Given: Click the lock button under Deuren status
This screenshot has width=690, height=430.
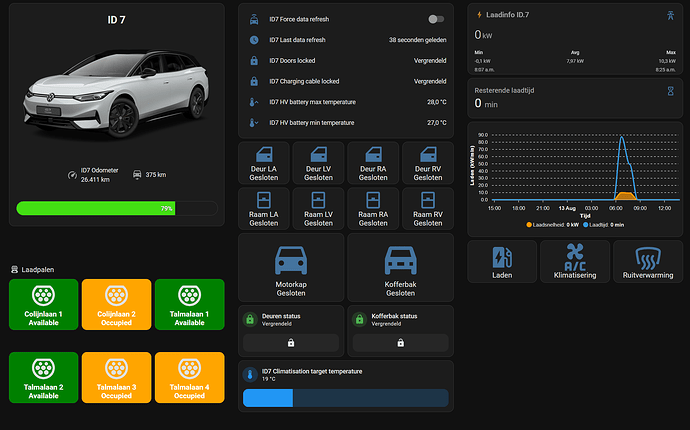Looking at the screenshot, I should [291, 343].
